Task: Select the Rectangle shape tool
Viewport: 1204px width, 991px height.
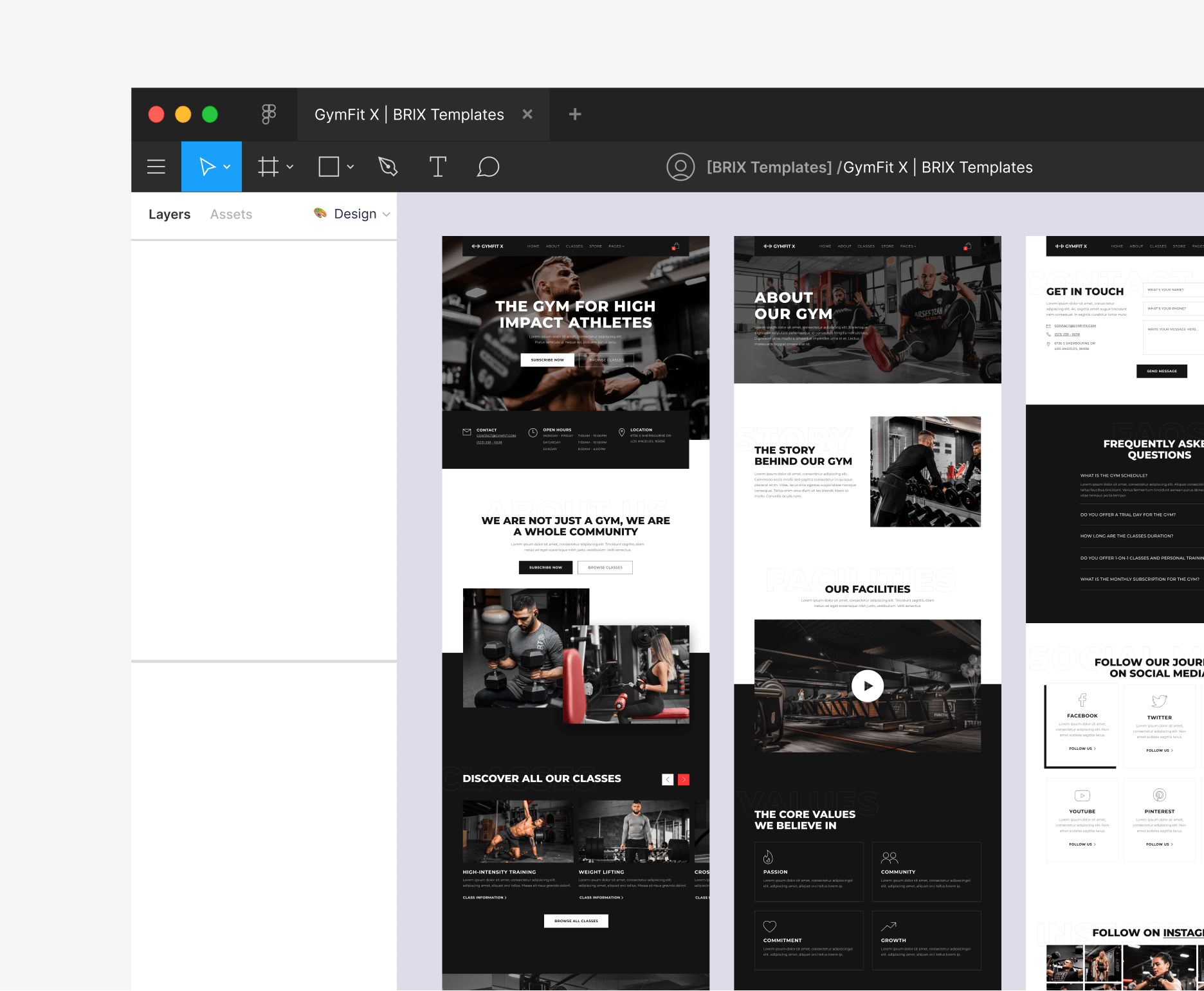Action: pyautogui.click(x=329, y=167)
